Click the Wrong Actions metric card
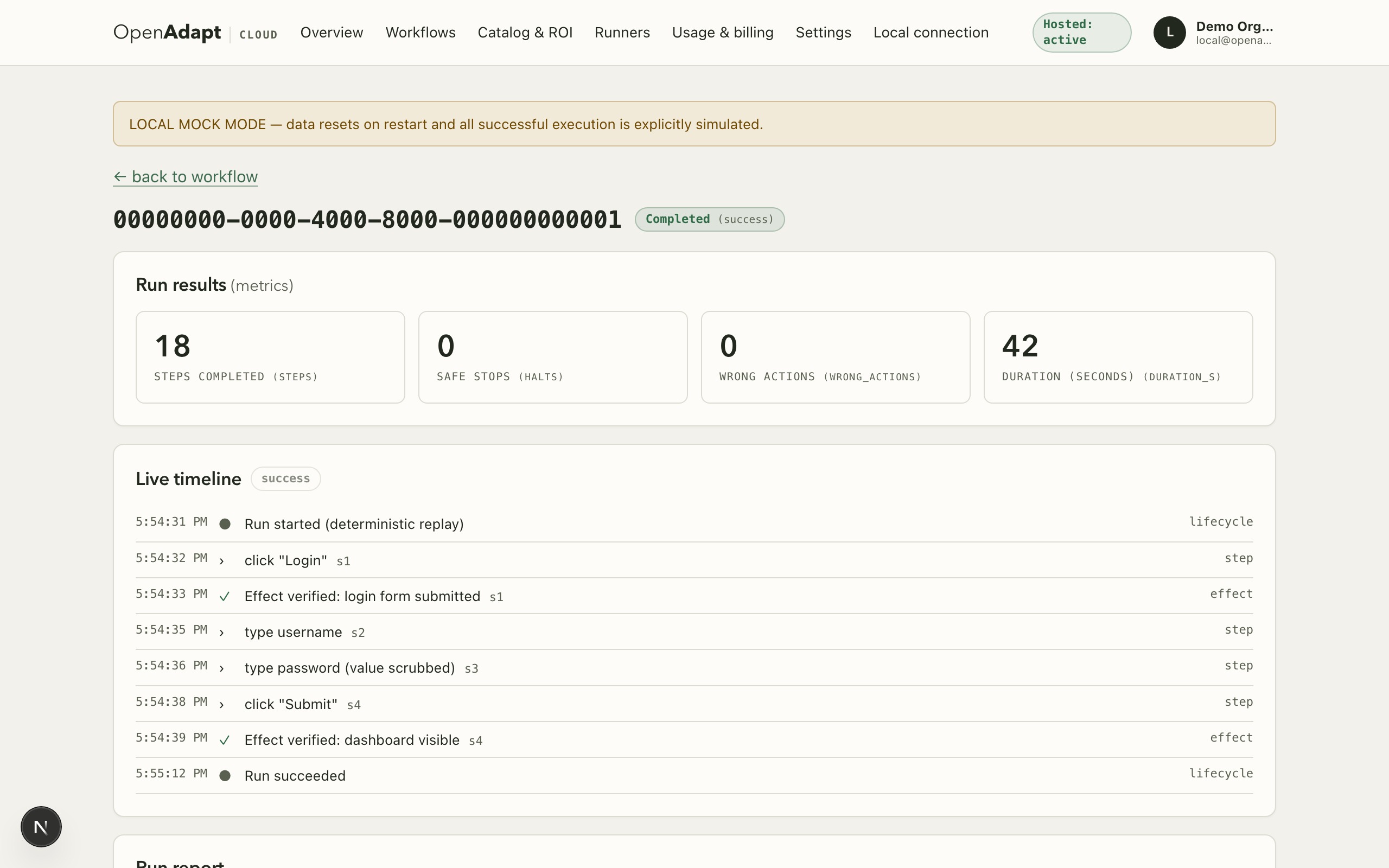 point(836,357)
